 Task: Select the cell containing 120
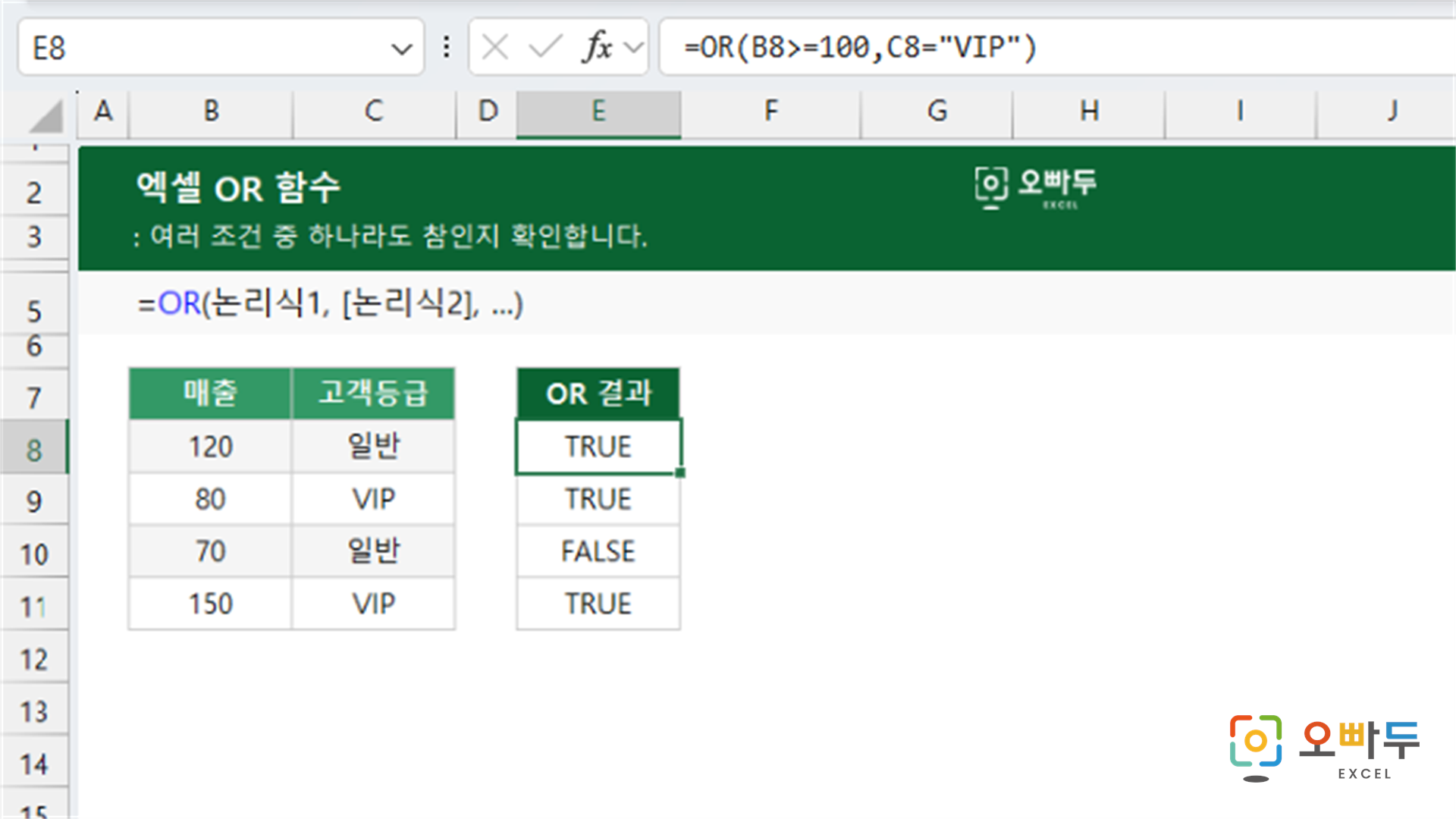point(210,447)
